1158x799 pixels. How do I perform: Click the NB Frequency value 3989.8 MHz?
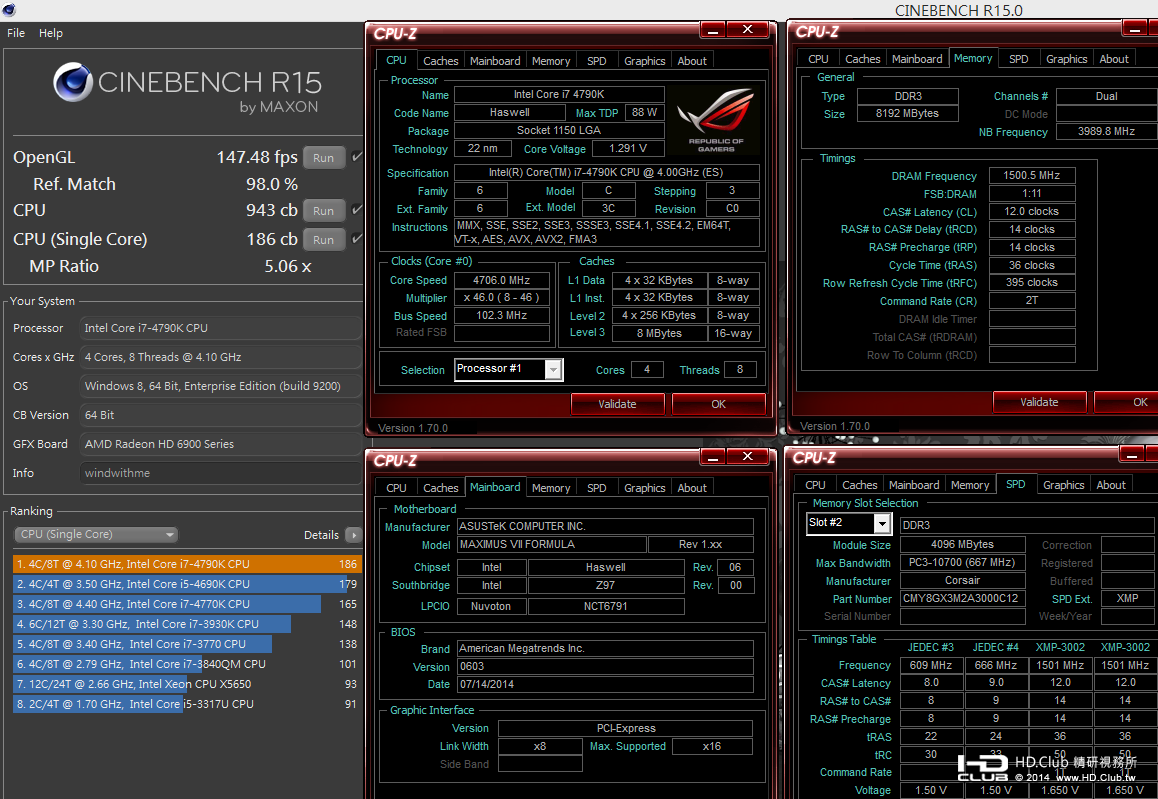(1106, 131)
